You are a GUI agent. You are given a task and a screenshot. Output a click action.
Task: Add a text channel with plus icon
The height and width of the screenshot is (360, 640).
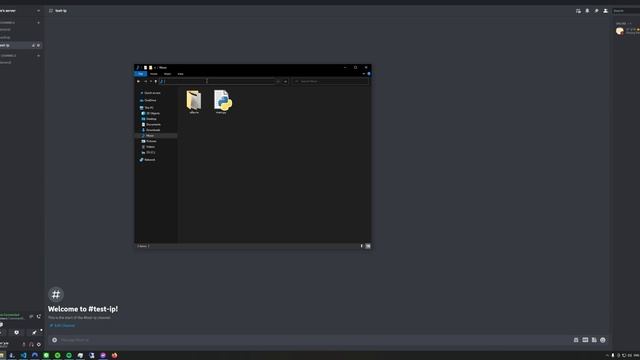[38, 23]
